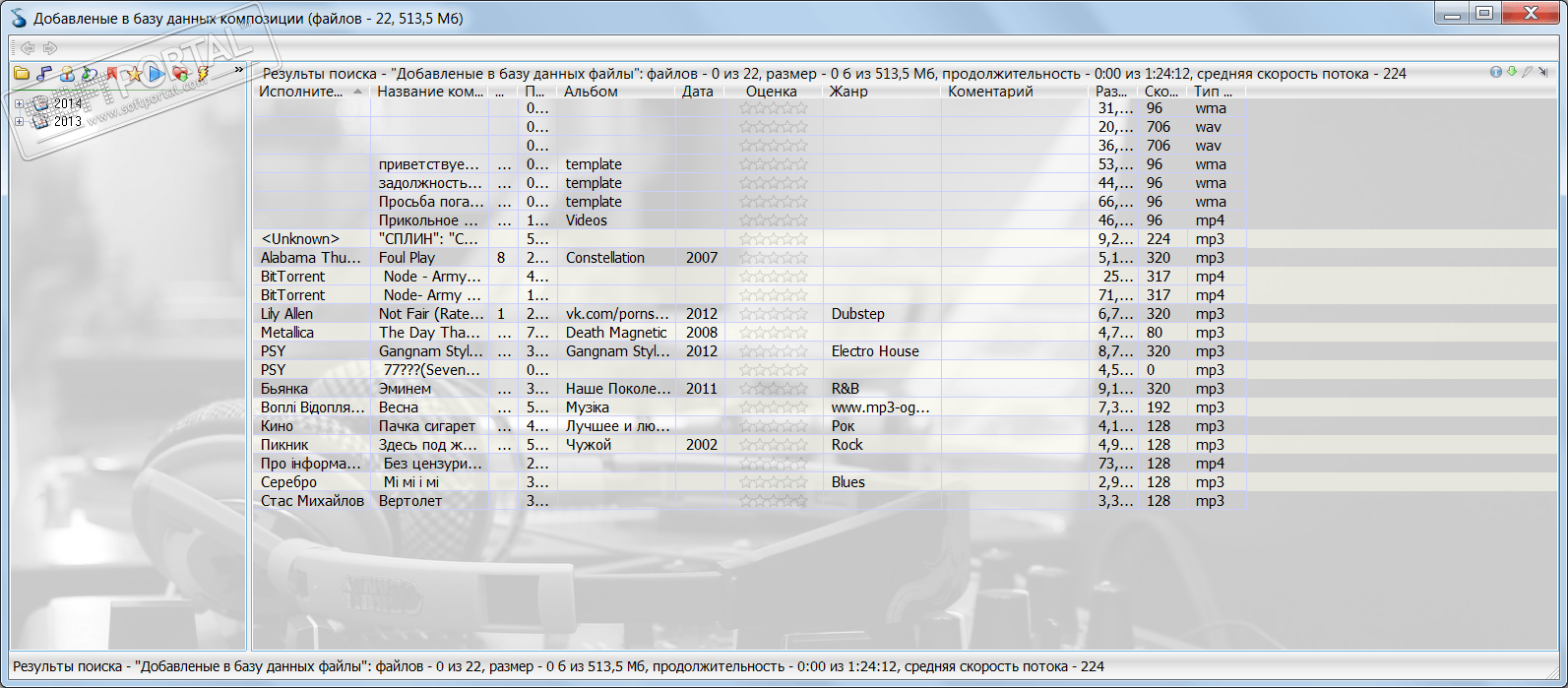Select the Metallica artist cell

311,333
